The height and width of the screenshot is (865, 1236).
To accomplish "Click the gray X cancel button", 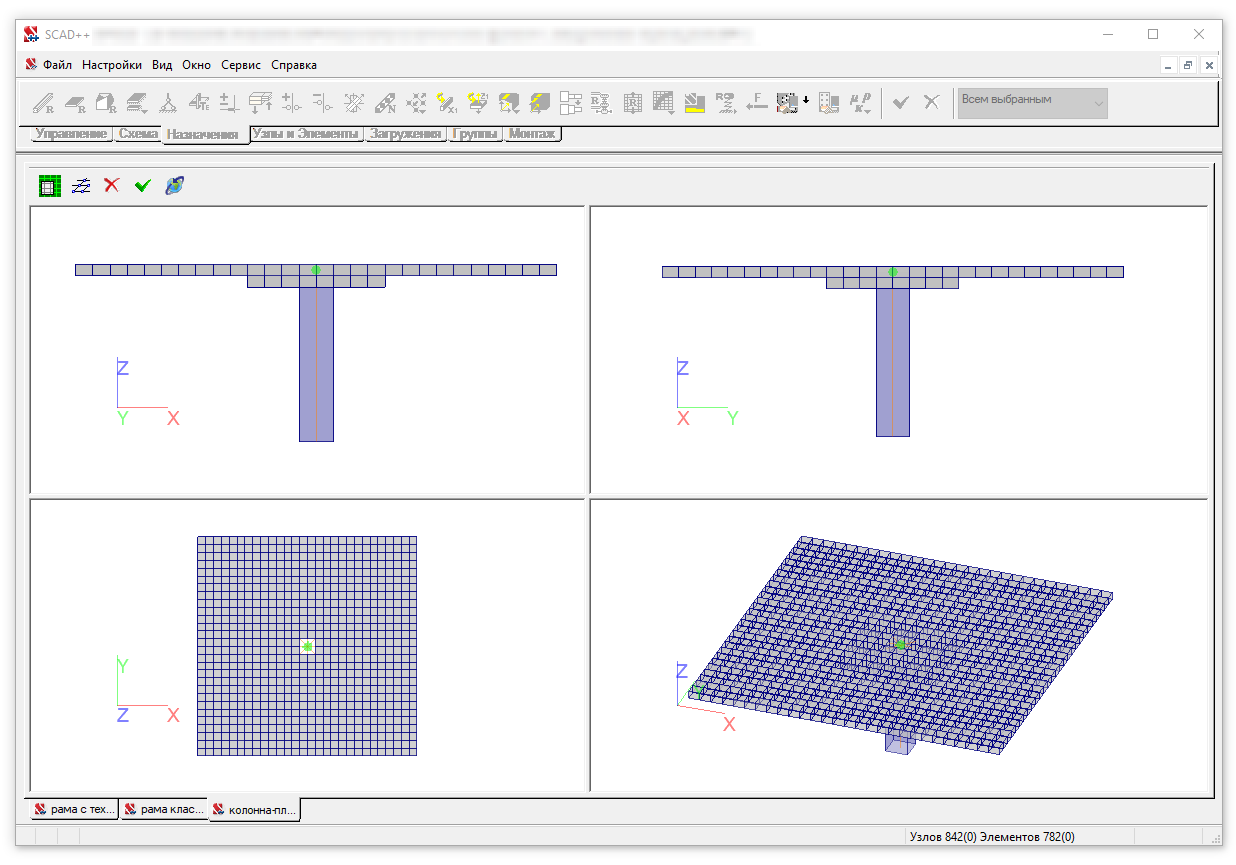I will (931, 102).
